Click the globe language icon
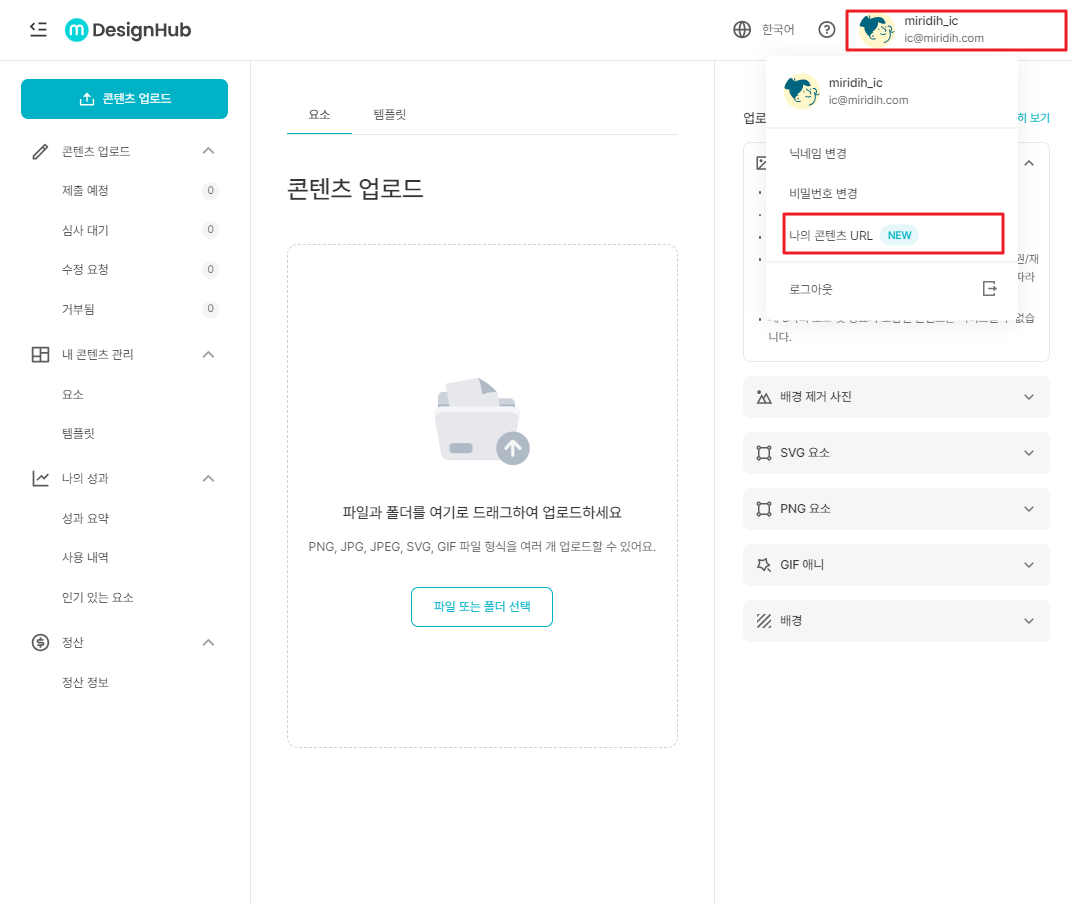Screen dimensions: 1073x906 tap(742, 30)
